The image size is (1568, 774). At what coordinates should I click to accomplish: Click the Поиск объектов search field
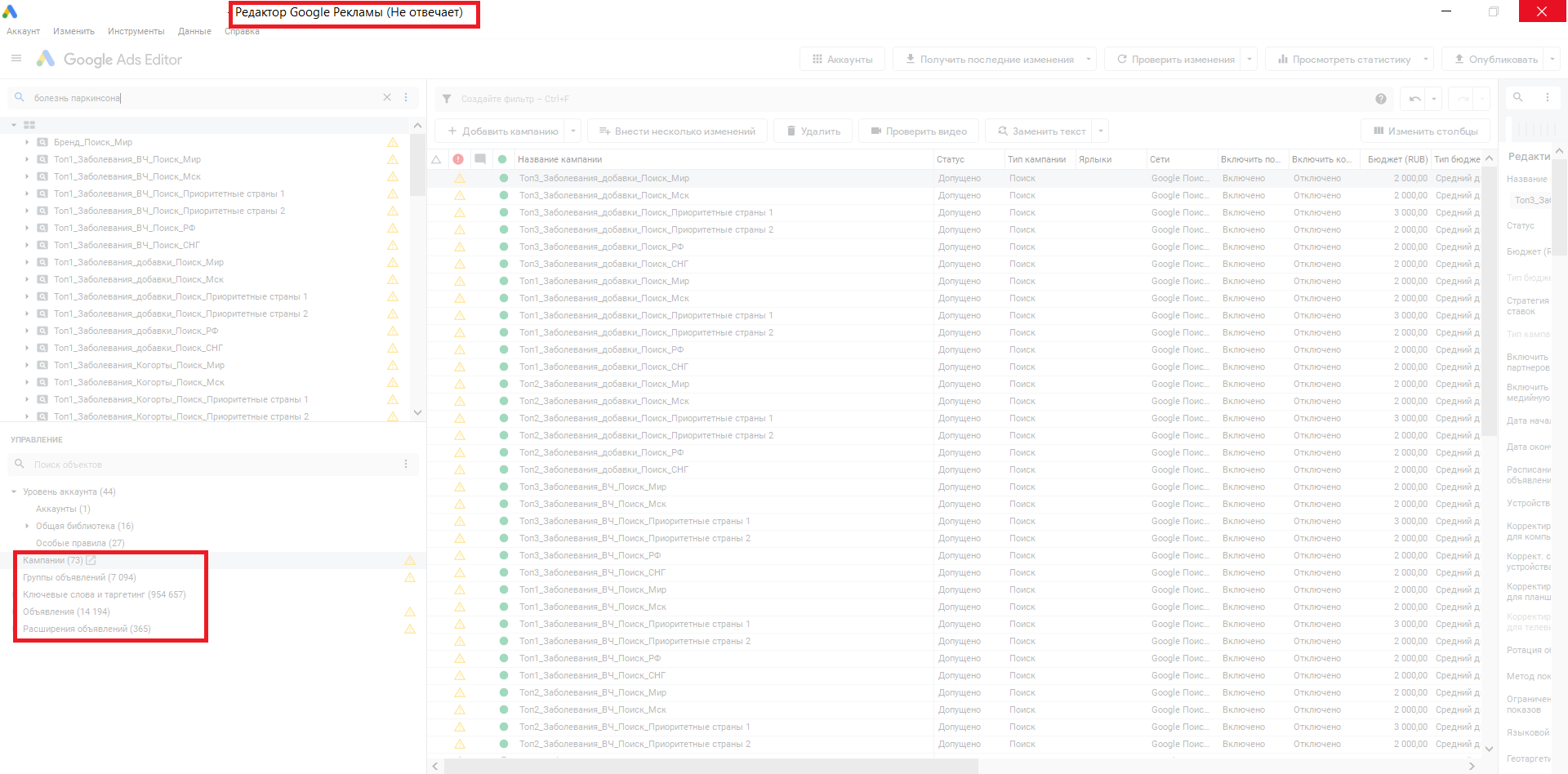click(x=212, y=465)
